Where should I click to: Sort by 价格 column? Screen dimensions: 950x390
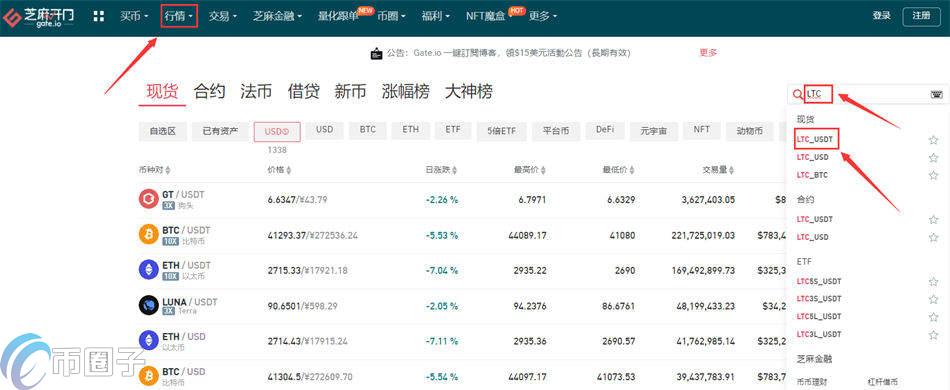click(279, 170)
